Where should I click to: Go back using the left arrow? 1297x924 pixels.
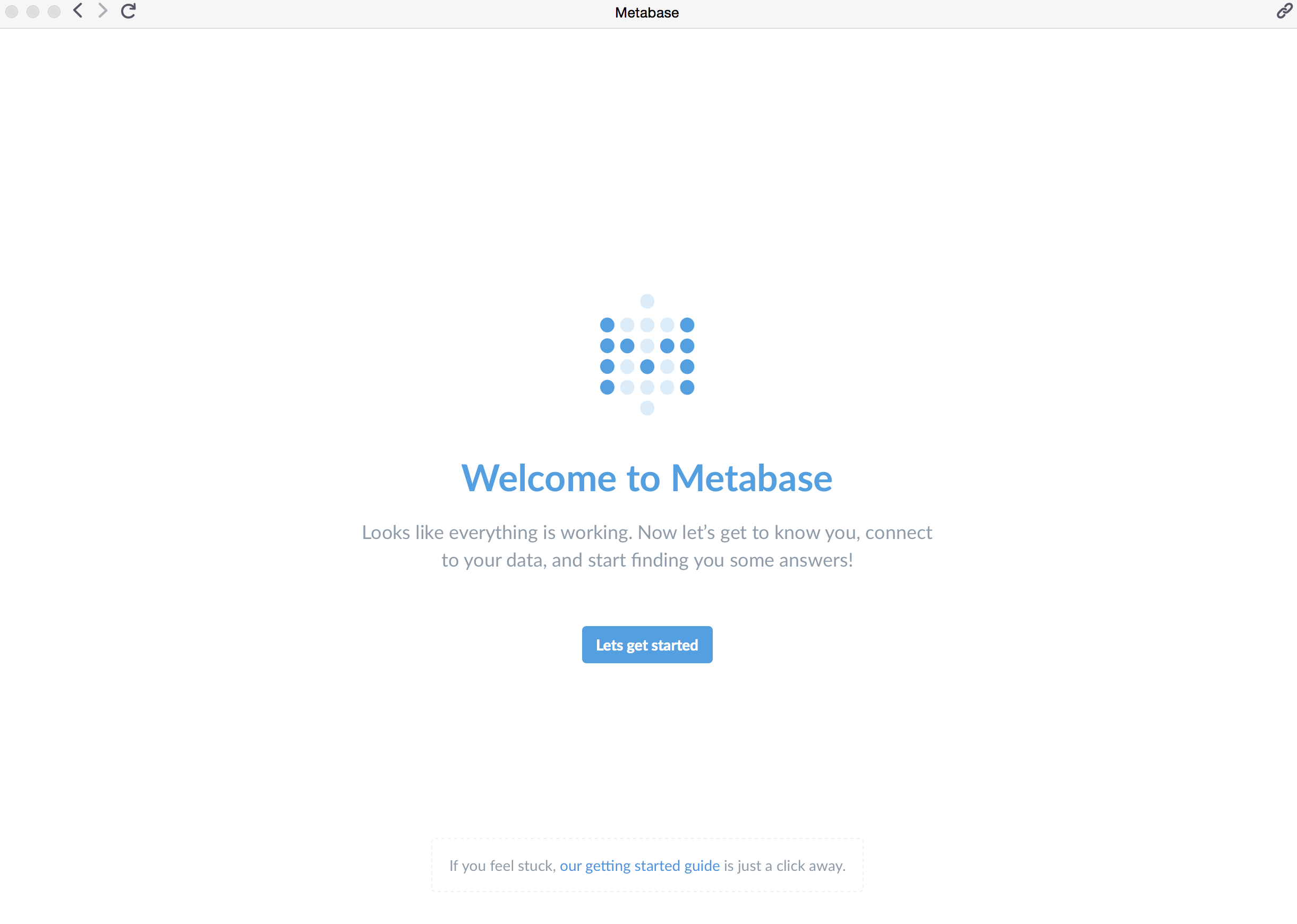pos(78,11)
